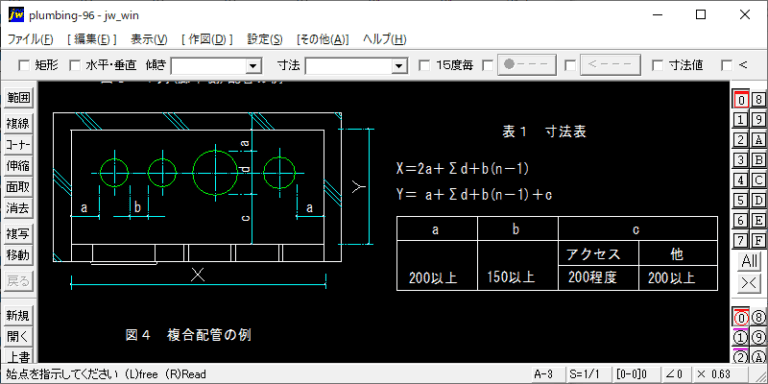The width and height of the screenshot is (768, 384).
Task: Activate the 移動 move tool
Action: tap(19, 255)
